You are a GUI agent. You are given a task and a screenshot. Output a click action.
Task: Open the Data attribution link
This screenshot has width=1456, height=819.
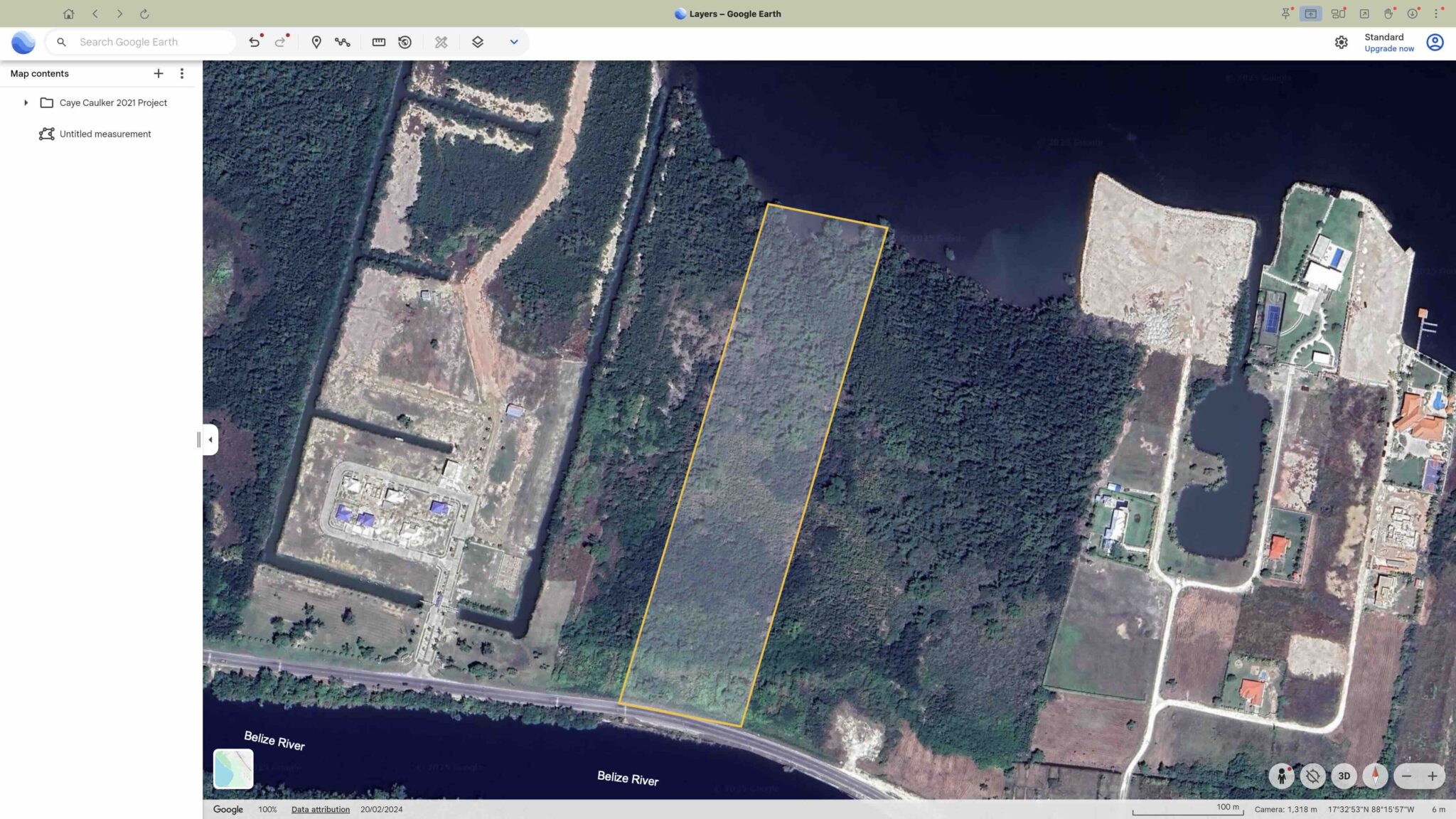click(x=320, y=809)
